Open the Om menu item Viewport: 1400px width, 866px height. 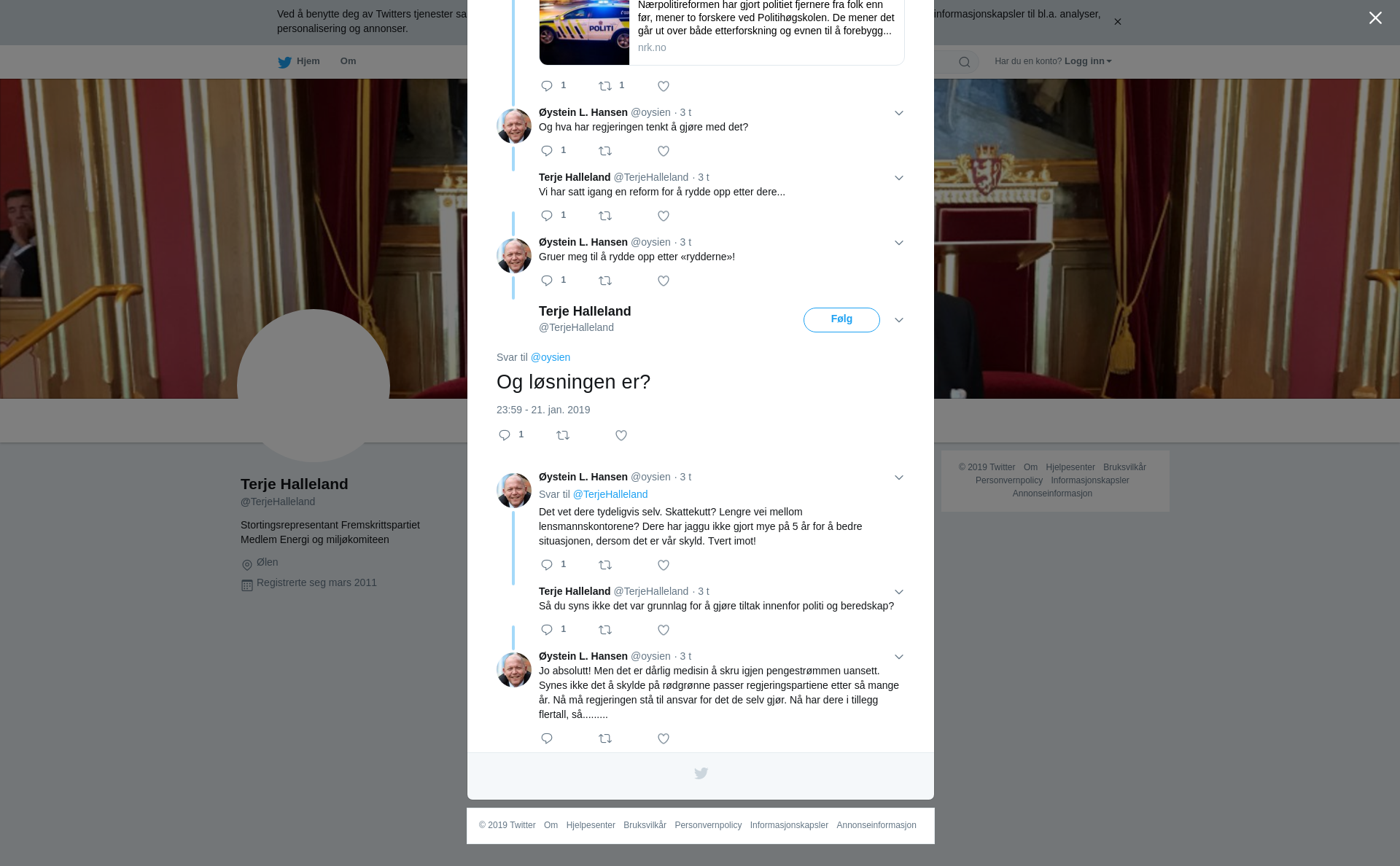tap(348, 61)
